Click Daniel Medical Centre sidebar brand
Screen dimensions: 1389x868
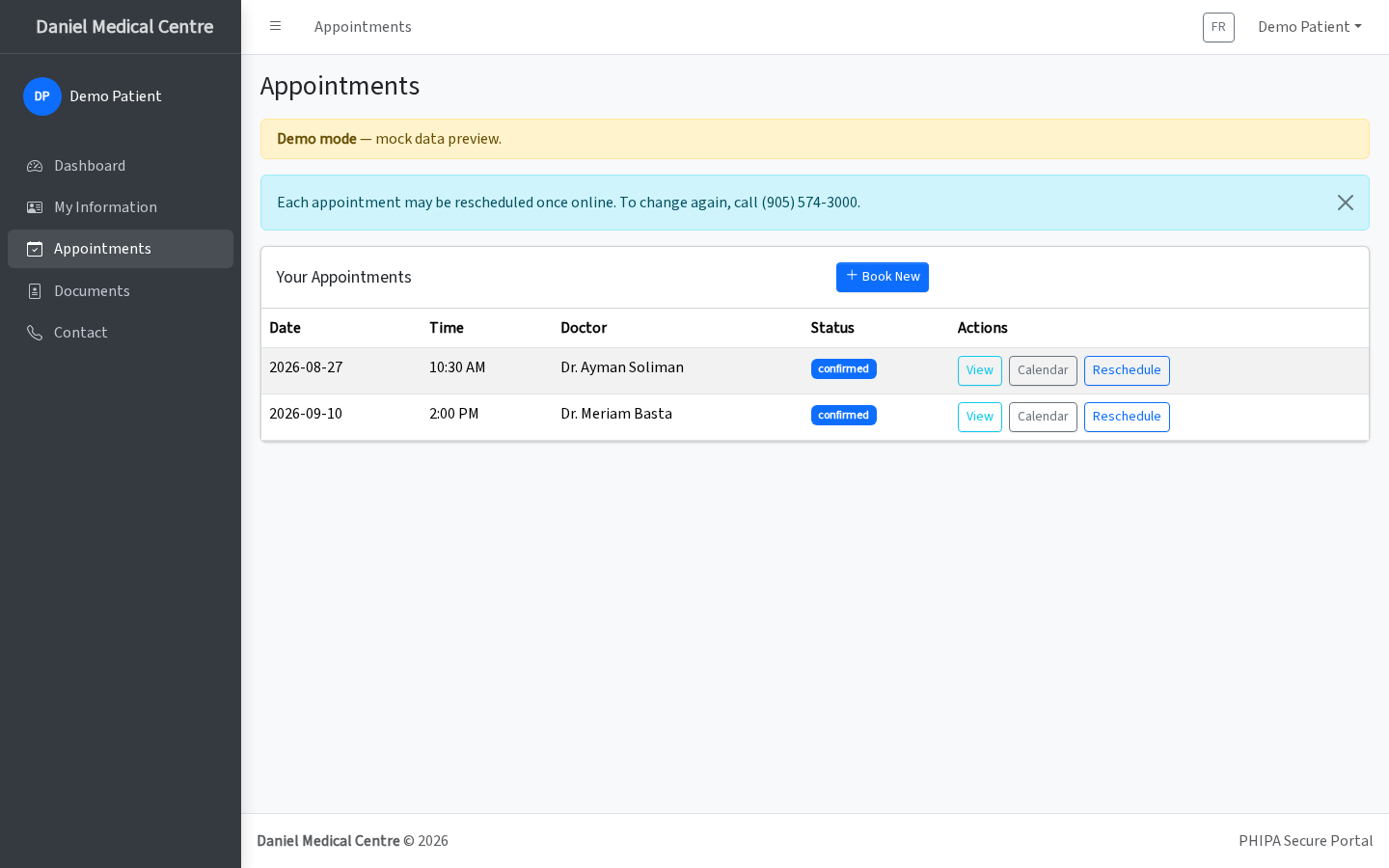(x=124, y=27)
